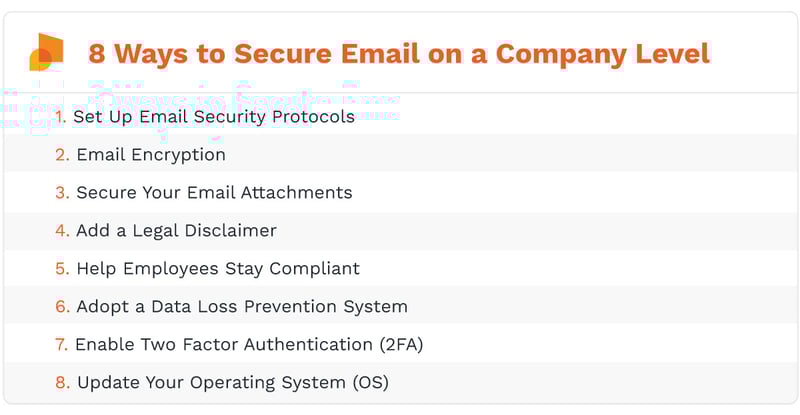Click 'Enable Two Factor Authentication' text

[225, 345]
